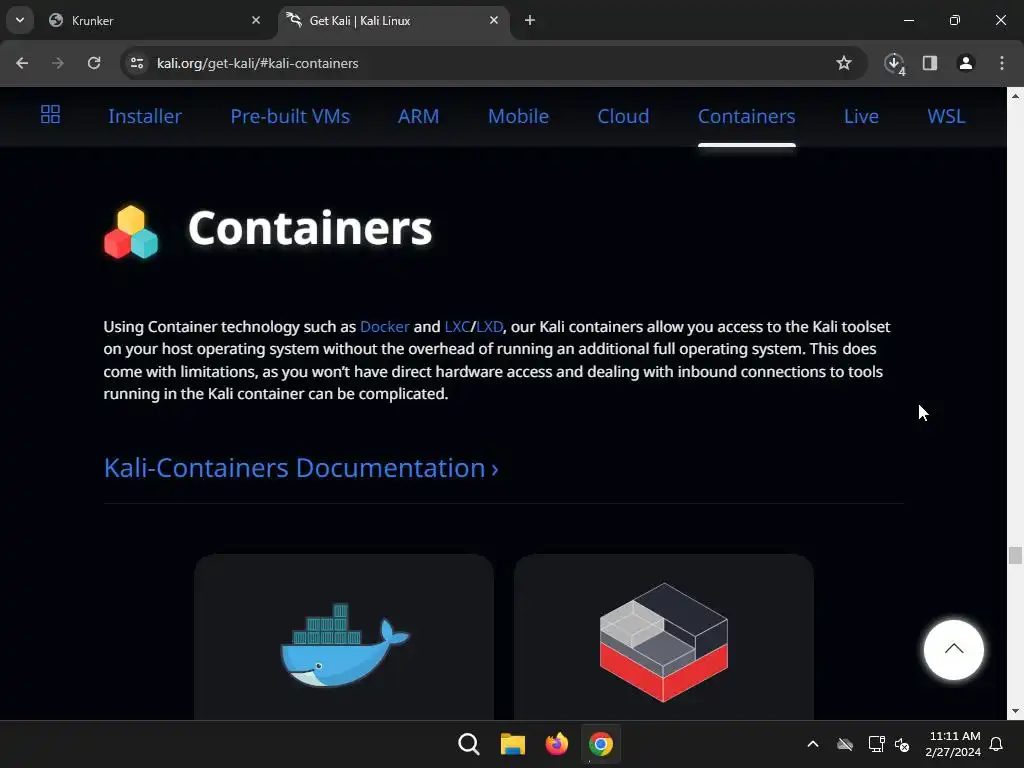Open the Pre-built VMs section
This screenshot has height=768, width=1024.
point(290,116)
